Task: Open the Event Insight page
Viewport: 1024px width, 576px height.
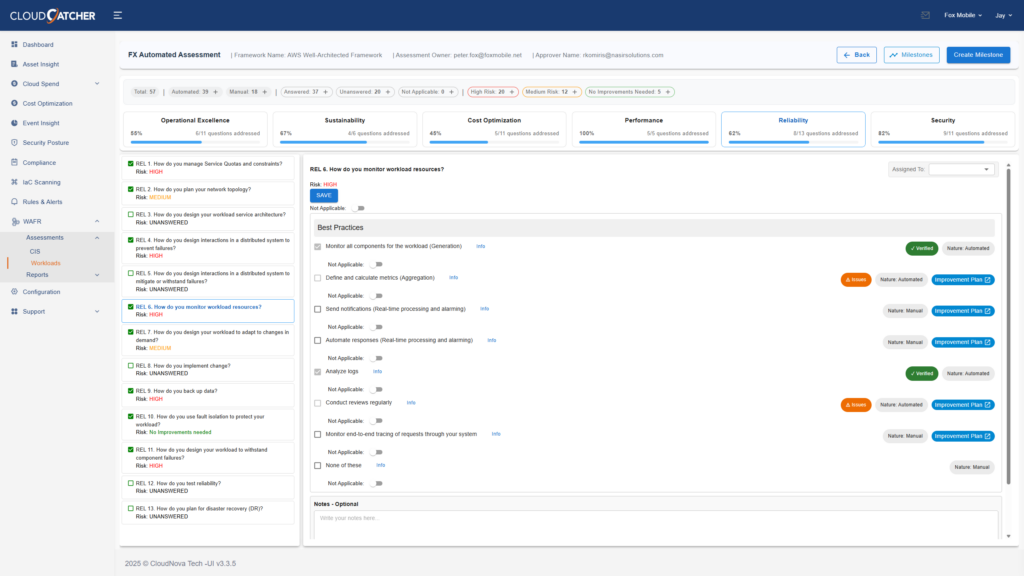Action: tap(41, 122)
